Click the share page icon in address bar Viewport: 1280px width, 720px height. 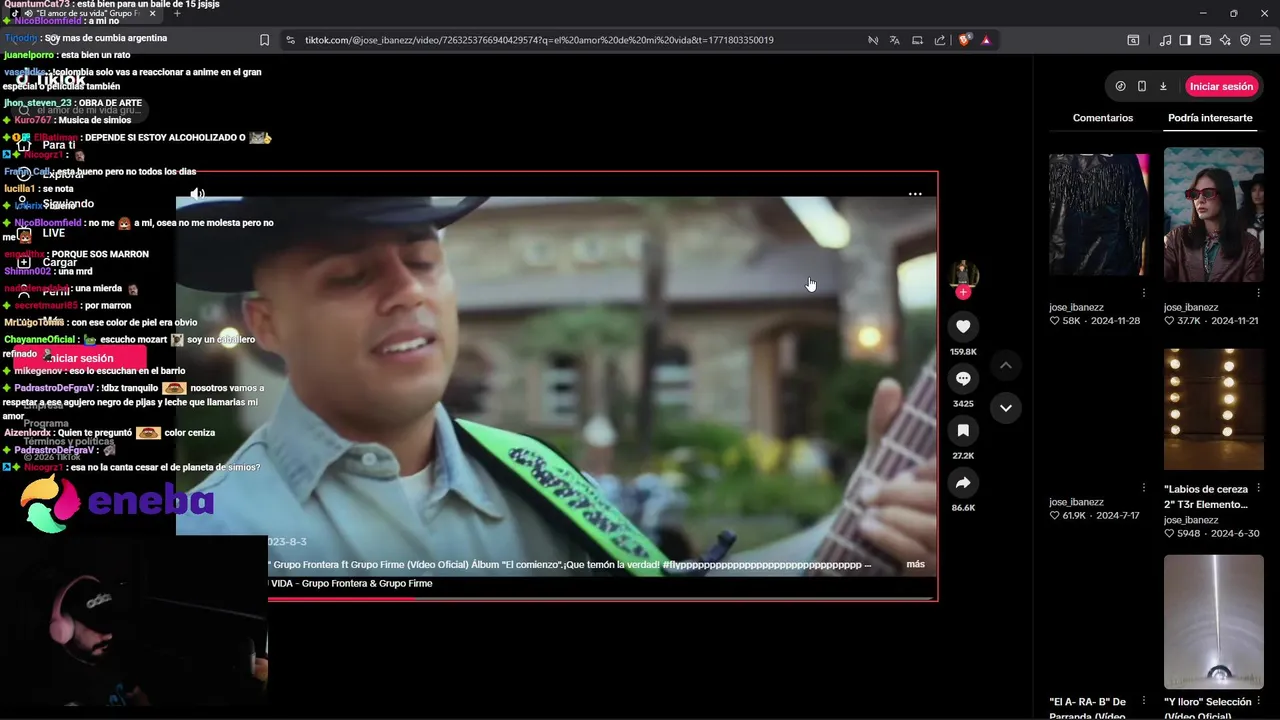940,40
